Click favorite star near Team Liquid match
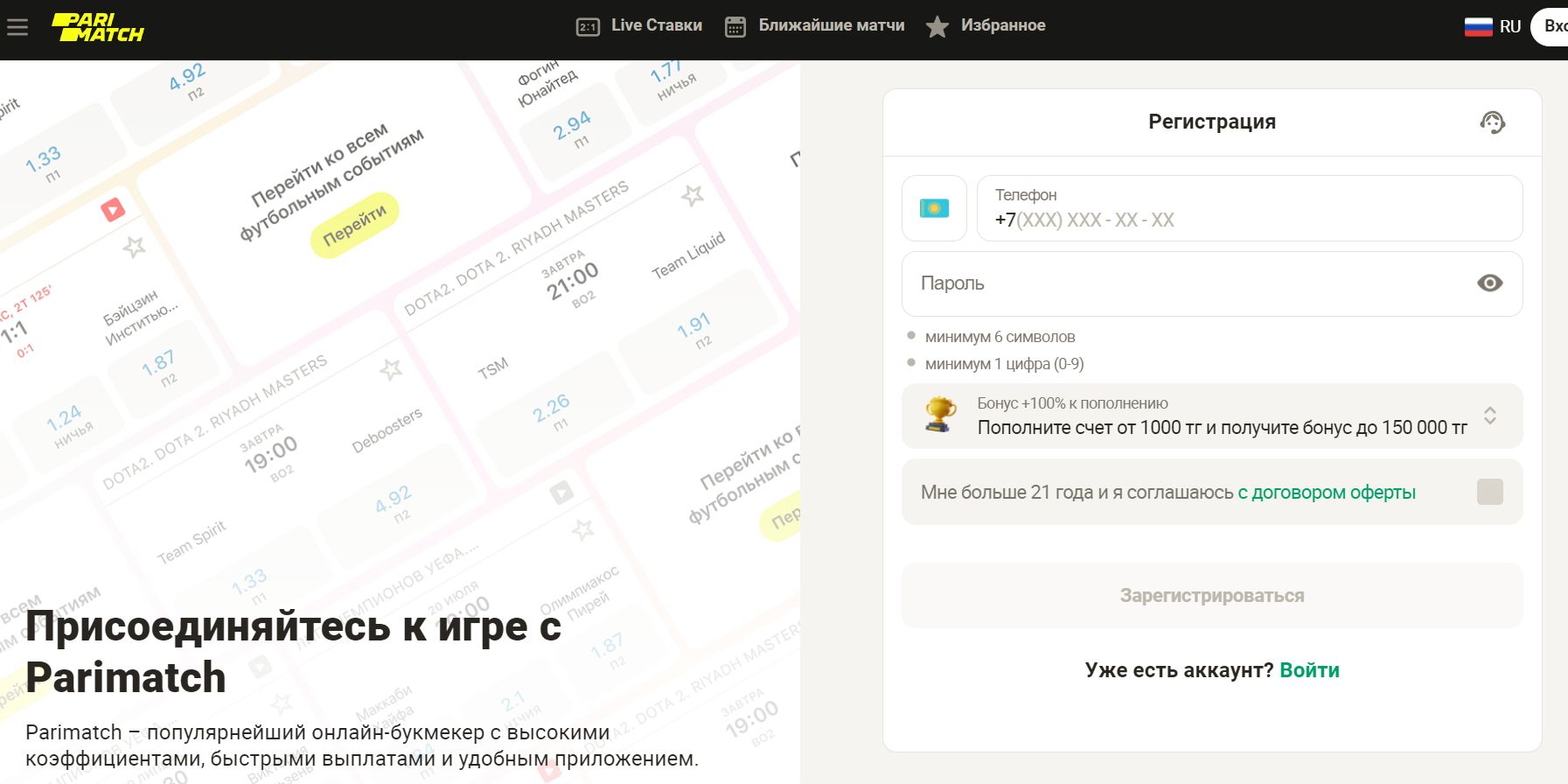Image resolution: width=1568 pixels, height=784 pixels. 693,195
